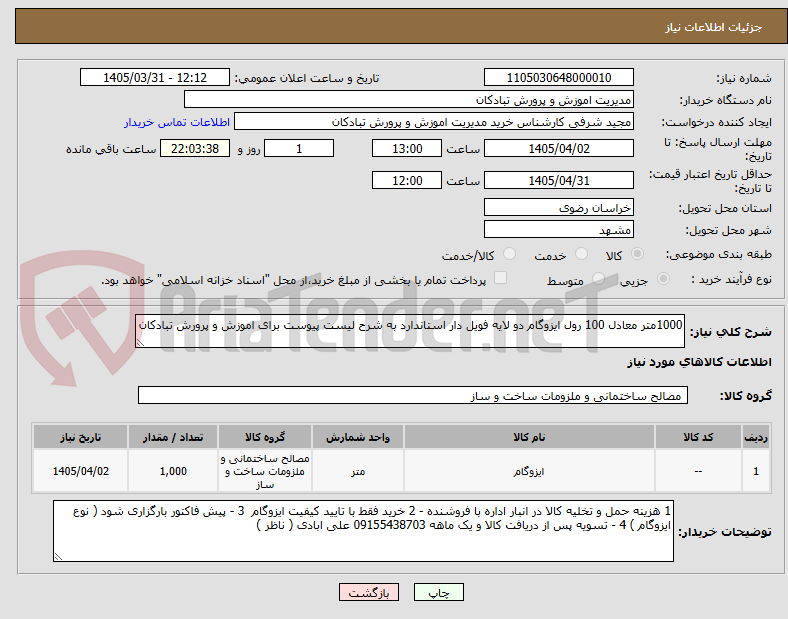Click the delivery city field مشهد
This screenshot has width=788, height=619.
[x=558, y=229]
